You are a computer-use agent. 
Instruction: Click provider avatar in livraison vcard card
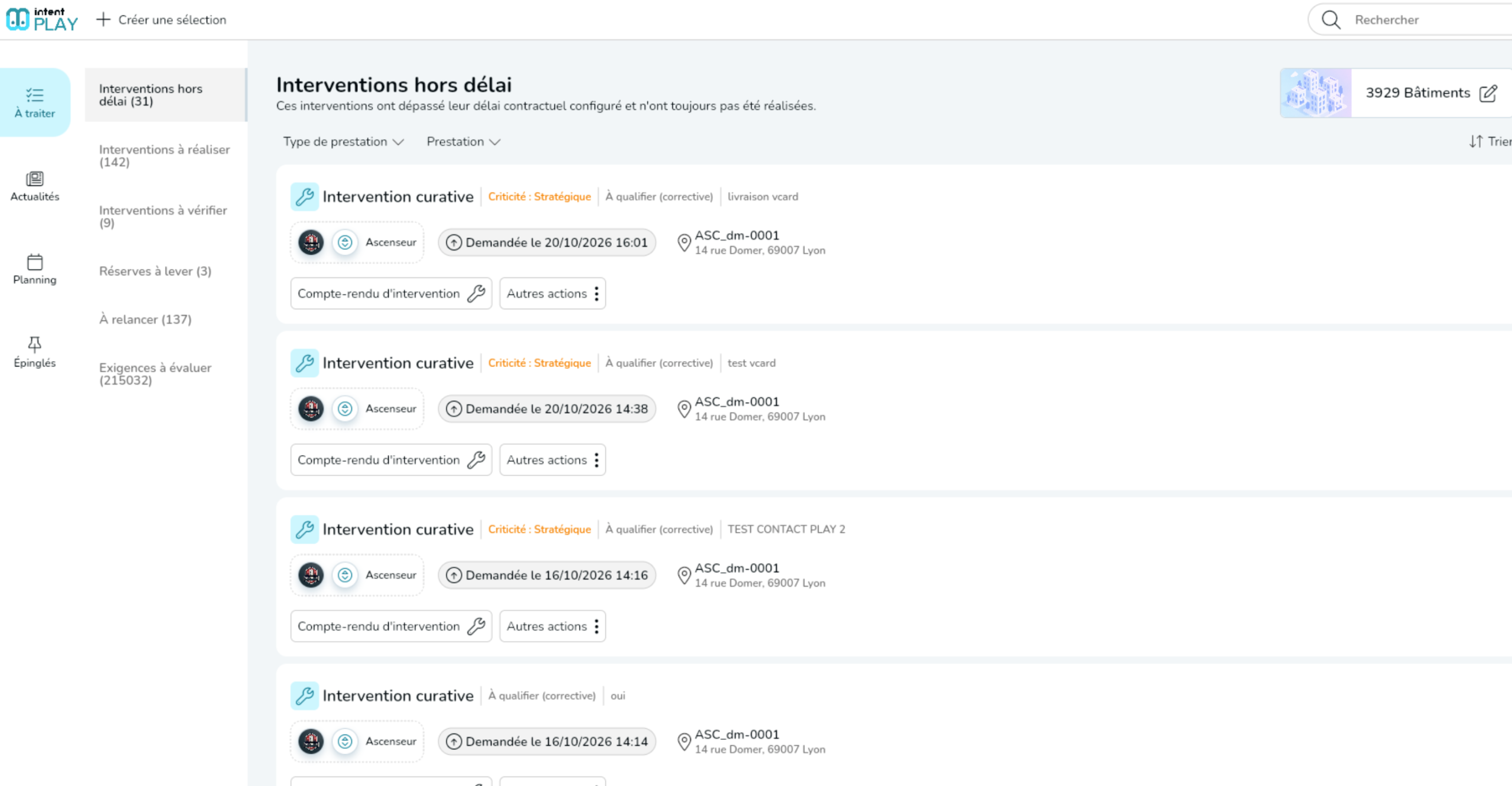[311, 242]
